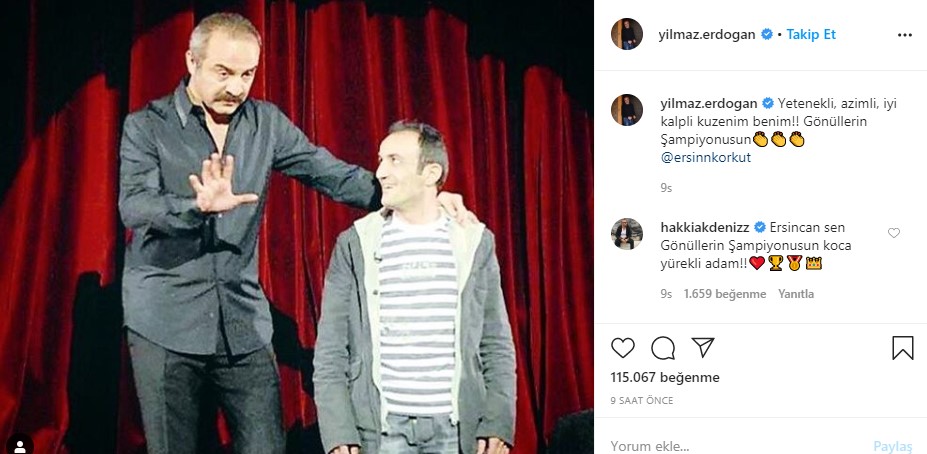Open comment bubble icon below post
The height and width of the screenshot is (454, 927).
[x=663, y=348]
